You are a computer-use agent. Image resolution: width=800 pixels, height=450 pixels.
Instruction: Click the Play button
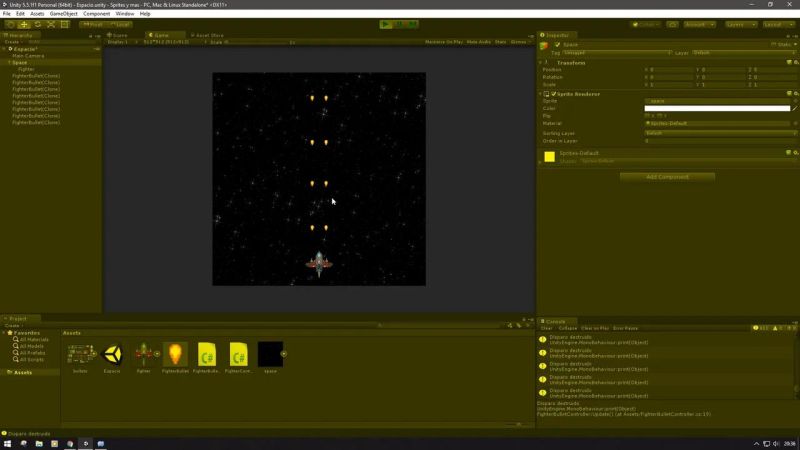click(386, 24)
